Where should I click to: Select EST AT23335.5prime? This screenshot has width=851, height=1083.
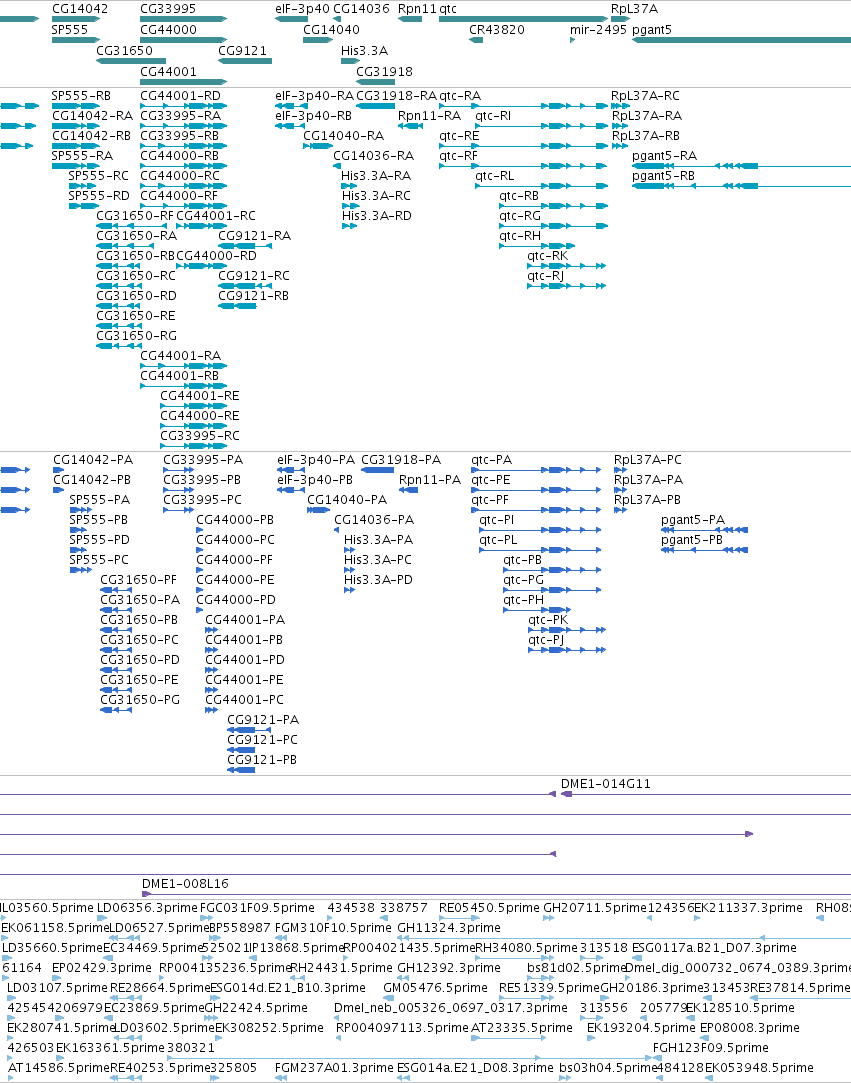coord(522,1028)
